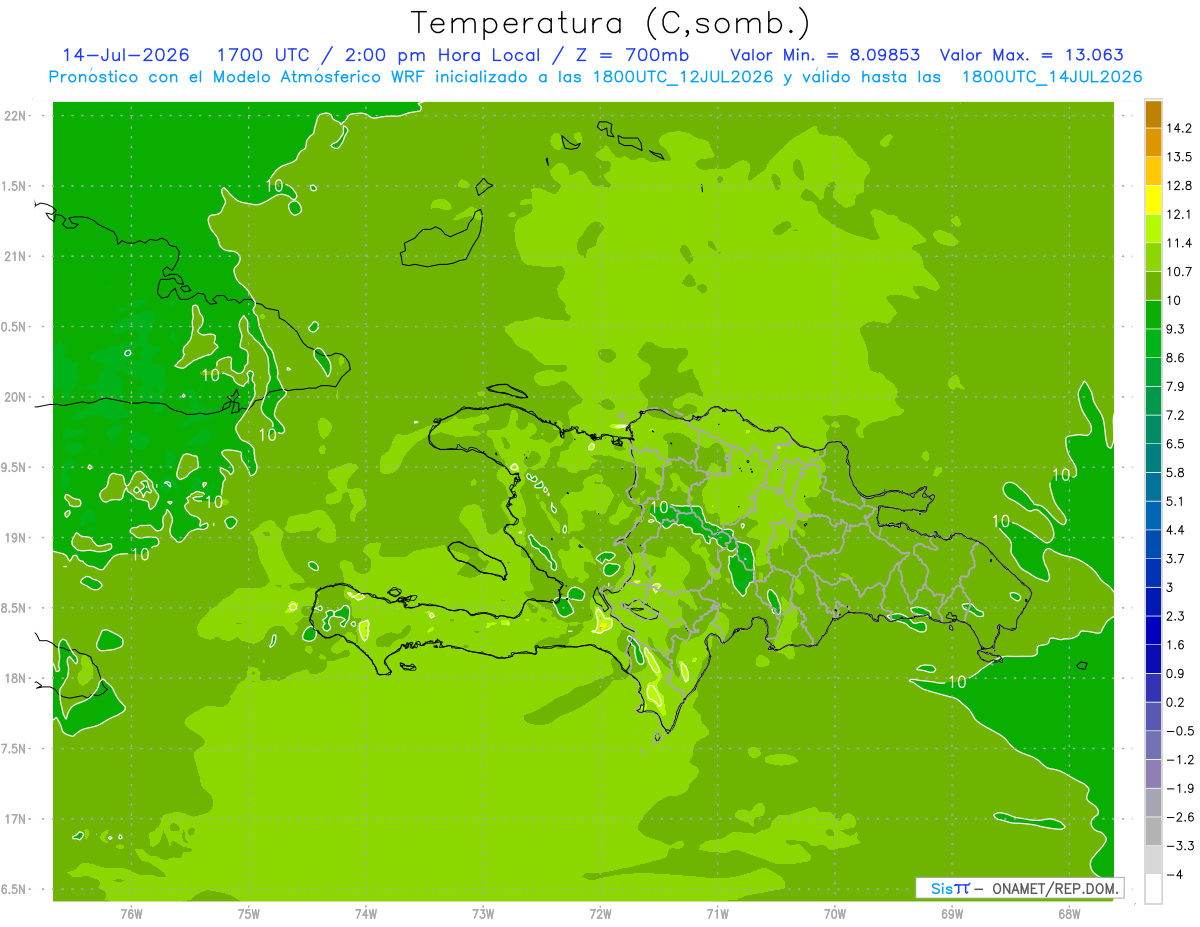Image resolution: width=1200 pixels, height=927 pixels.
Task: Click the colorbar value '-4'
Action: click(1174, 874)
